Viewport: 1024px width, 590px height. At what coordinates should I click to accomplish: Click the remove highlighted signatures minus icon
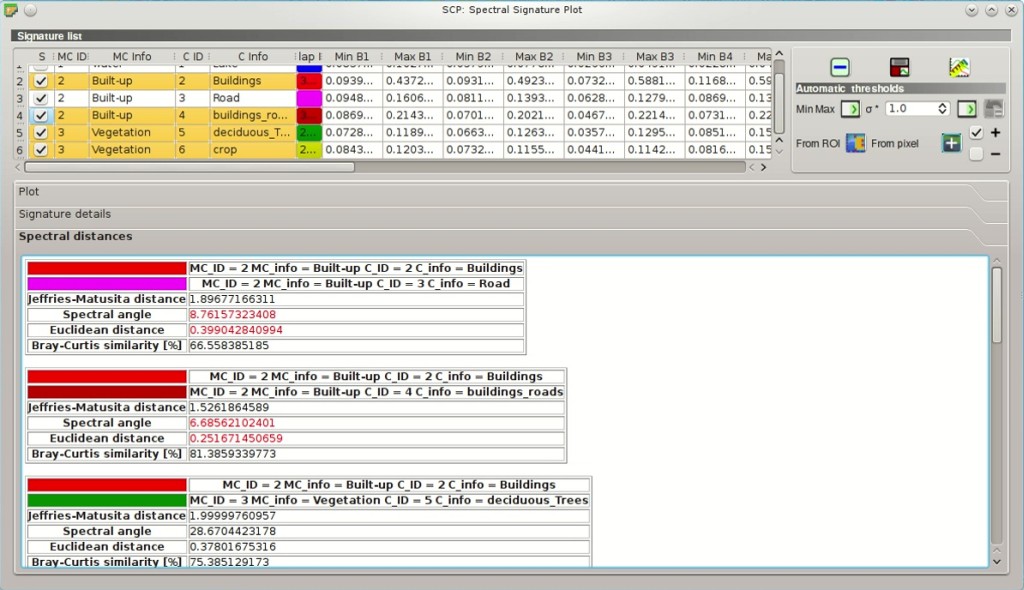point(840,67)
